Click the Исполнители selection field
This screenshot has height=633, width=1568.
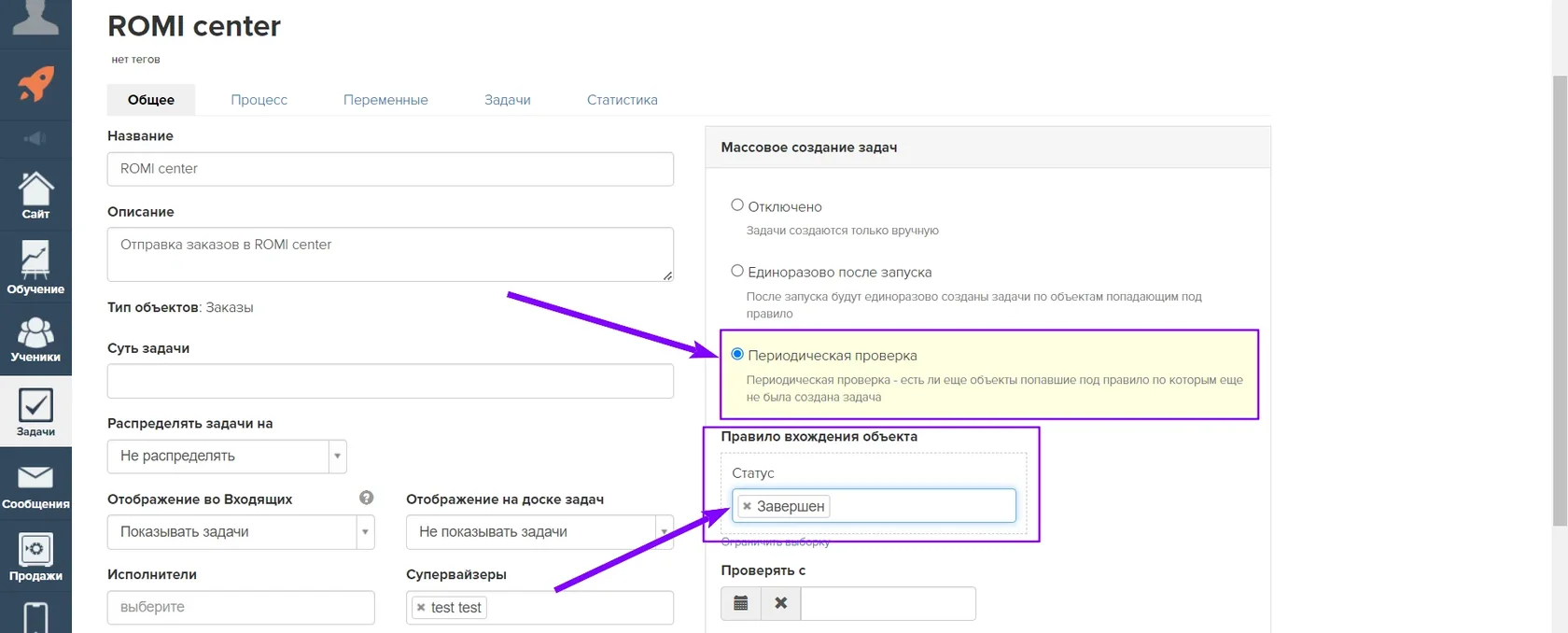coord(241,608)
